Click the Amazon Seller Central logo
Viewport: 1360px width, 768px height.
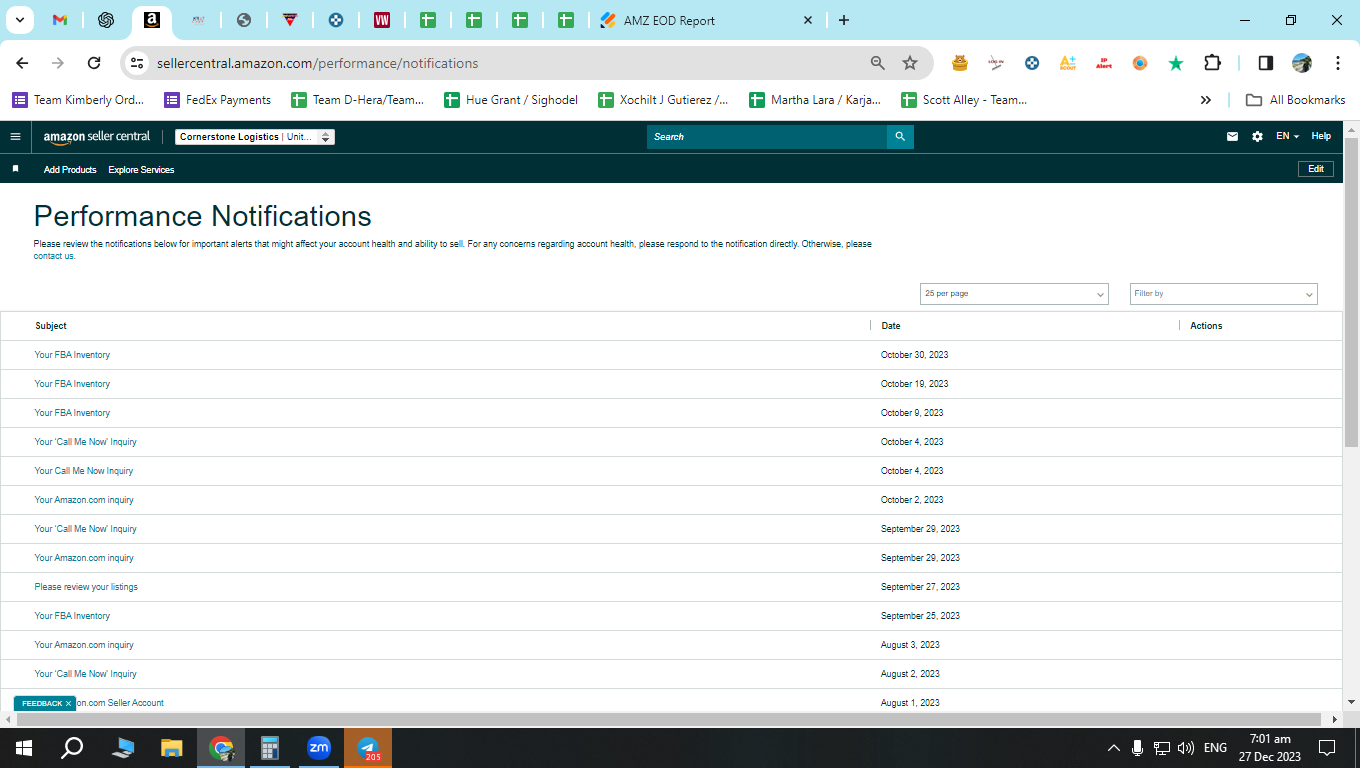click(97, 137)
